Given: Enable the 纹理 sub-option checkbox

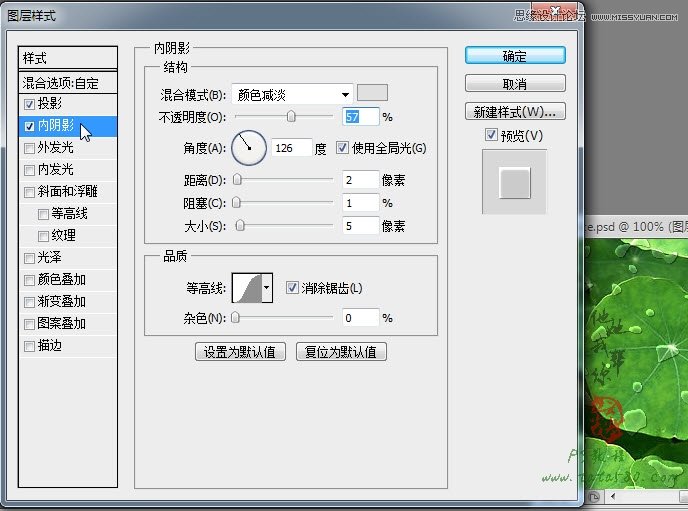Looking at the screenshot, I should click(x=43, y=236).
